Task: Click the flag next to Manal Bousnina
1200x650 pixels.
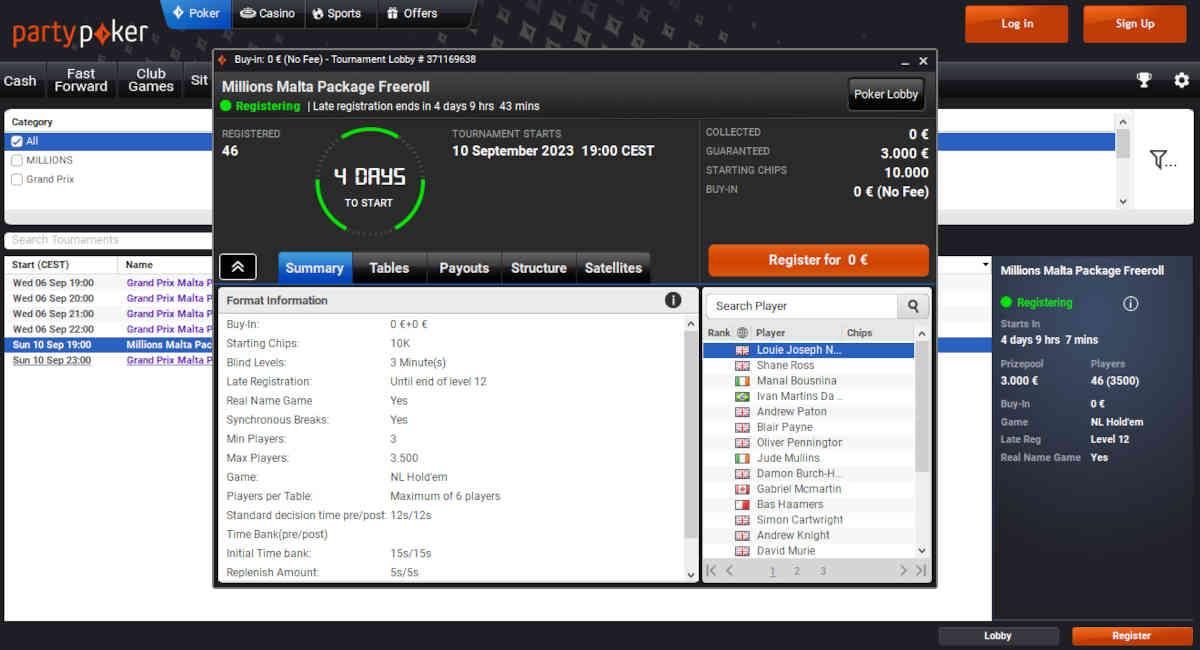Action: [x=742, y=381]
